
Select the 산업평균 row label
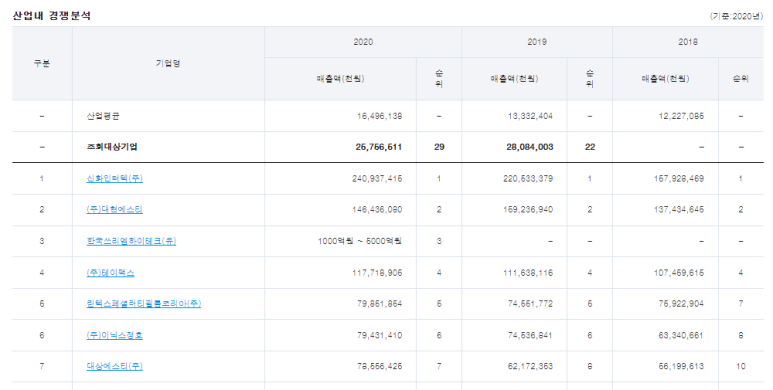click(103, 116)
